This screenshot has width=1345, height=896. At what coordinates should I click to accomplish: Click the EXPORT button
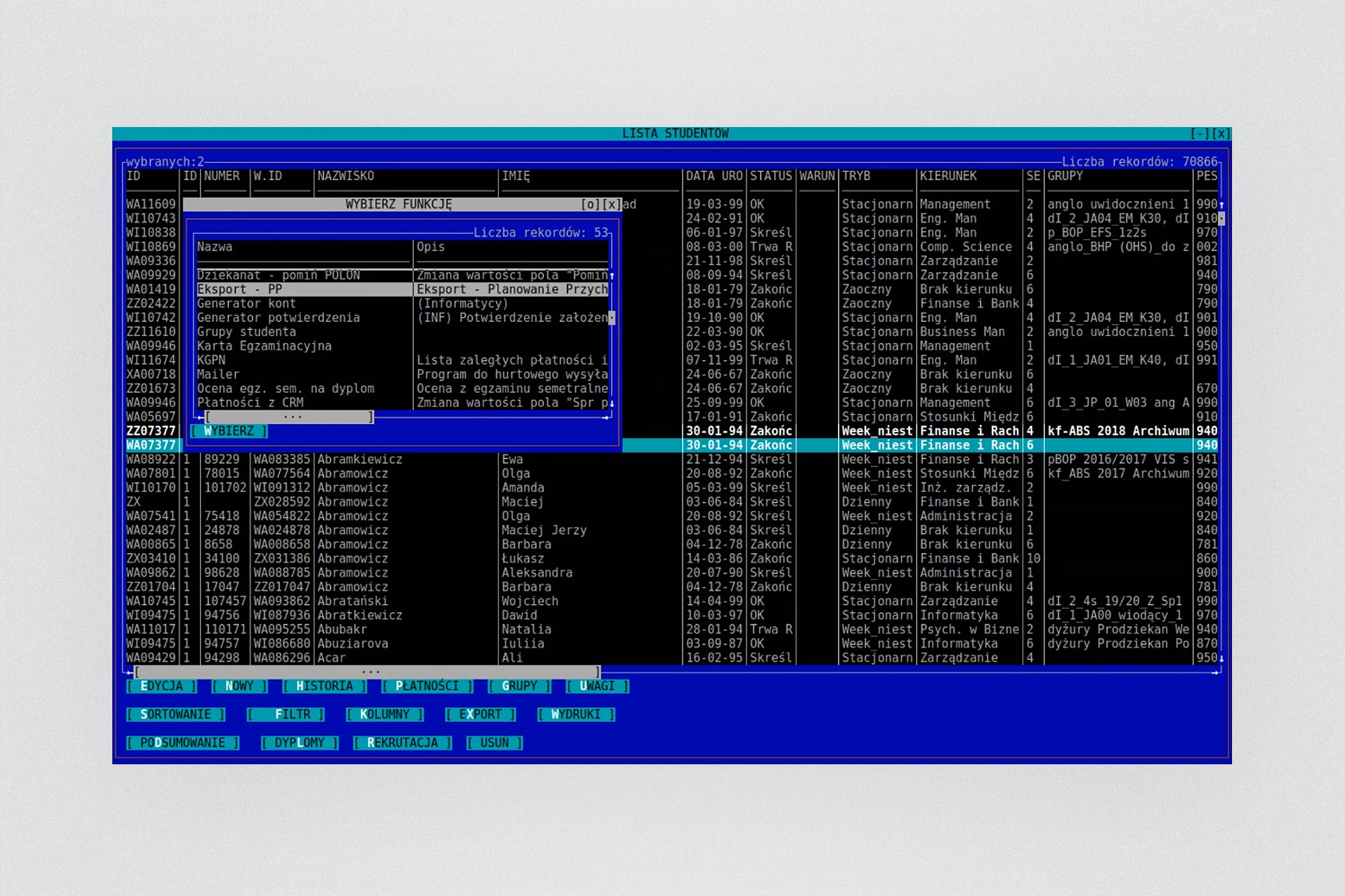[480, 714]
